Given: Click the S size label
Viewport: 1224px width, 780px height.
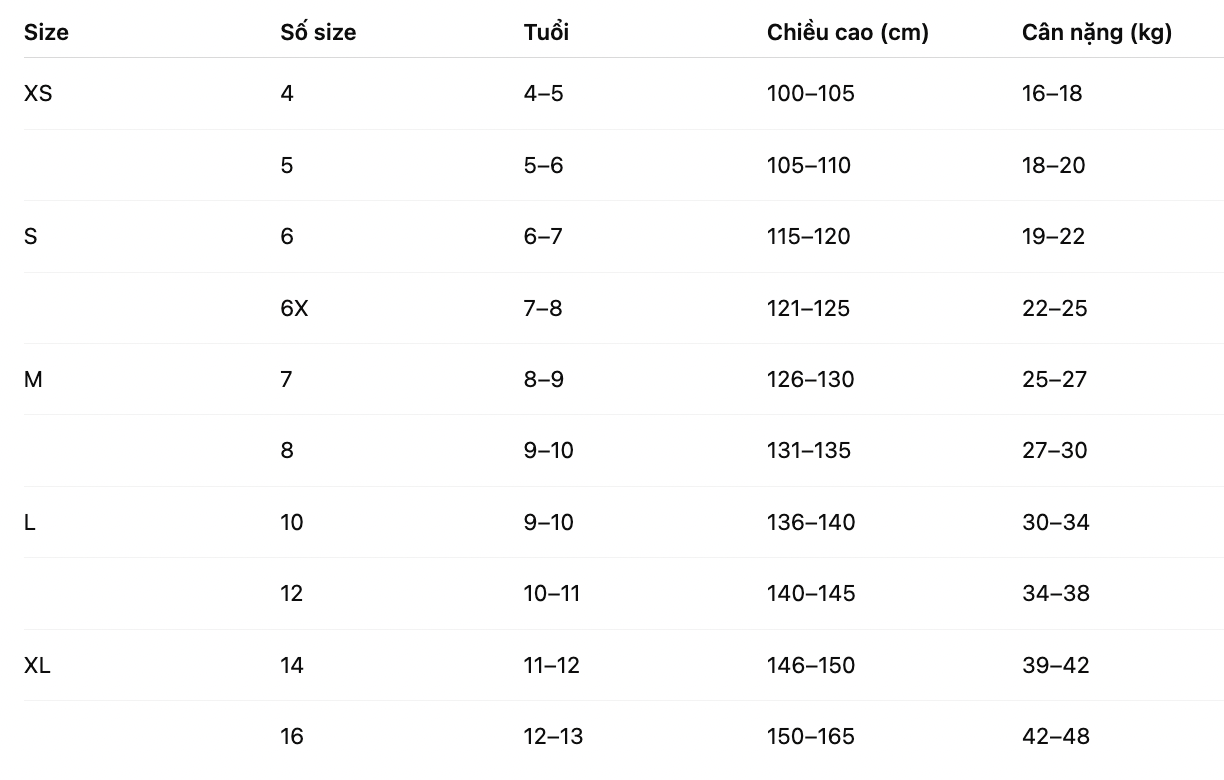Looking at the screenshot, I should (31, 237).
